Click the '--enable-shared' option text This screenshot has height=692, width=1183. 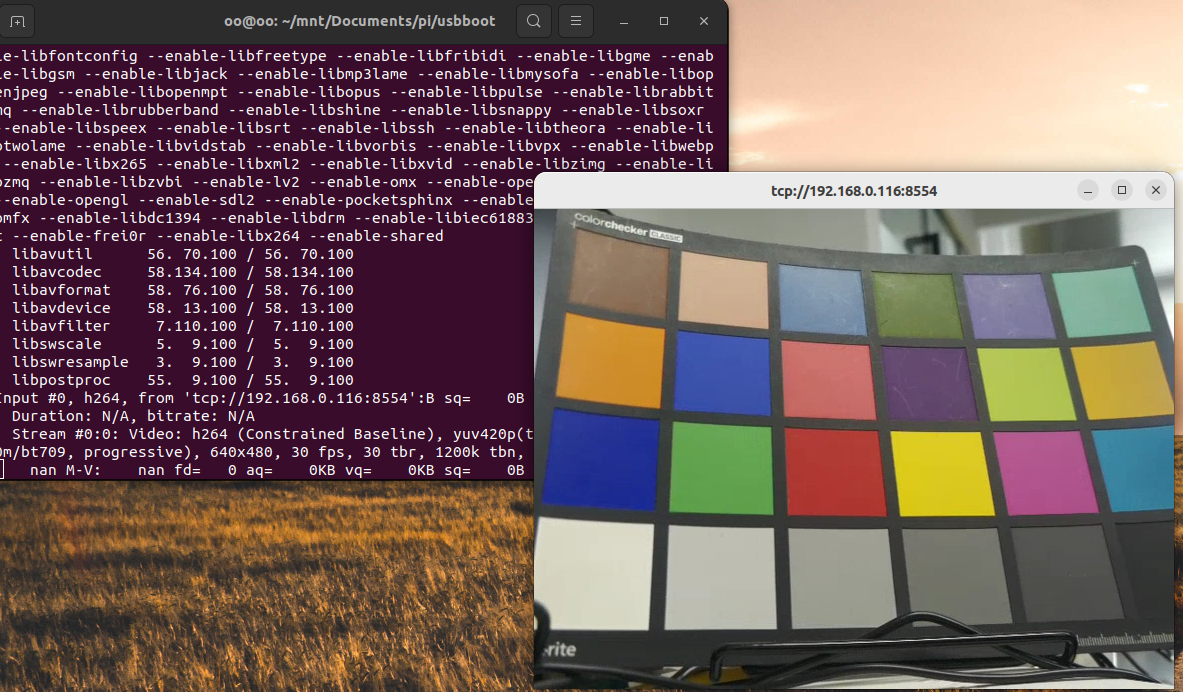pyautogui.click(x=376, y=237)
